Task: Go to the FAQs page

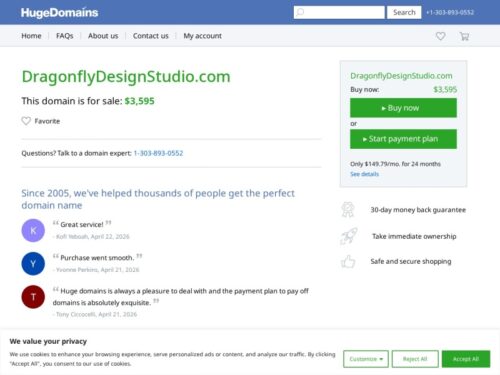Action: pyautogui.click(x=65, y=36)
